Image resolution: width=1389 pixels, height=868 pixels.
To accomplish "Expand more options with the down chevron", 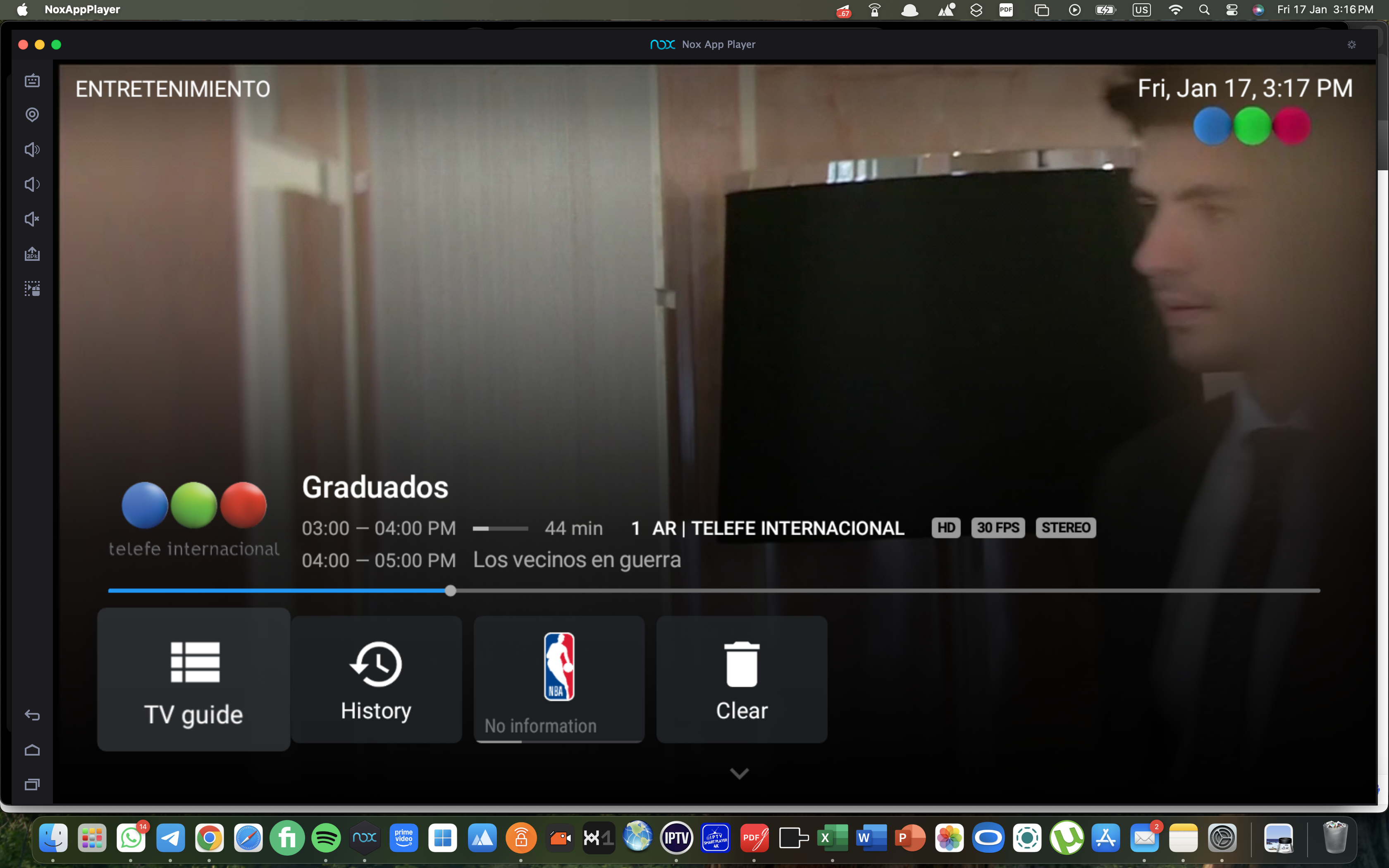I will tap(739, 773).
